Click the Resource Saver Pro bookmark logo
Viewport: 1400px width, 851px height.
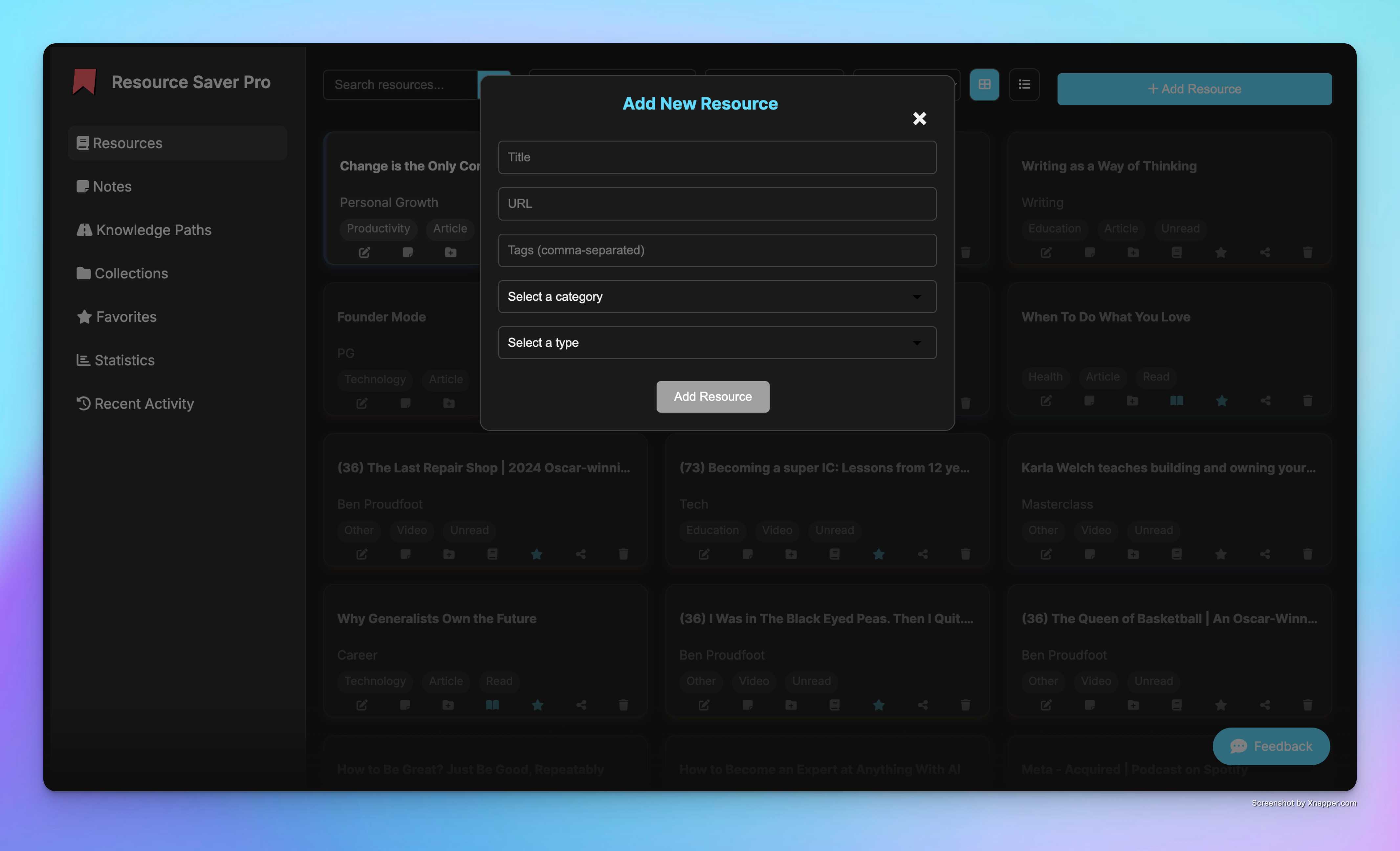(x=84, y=82)
